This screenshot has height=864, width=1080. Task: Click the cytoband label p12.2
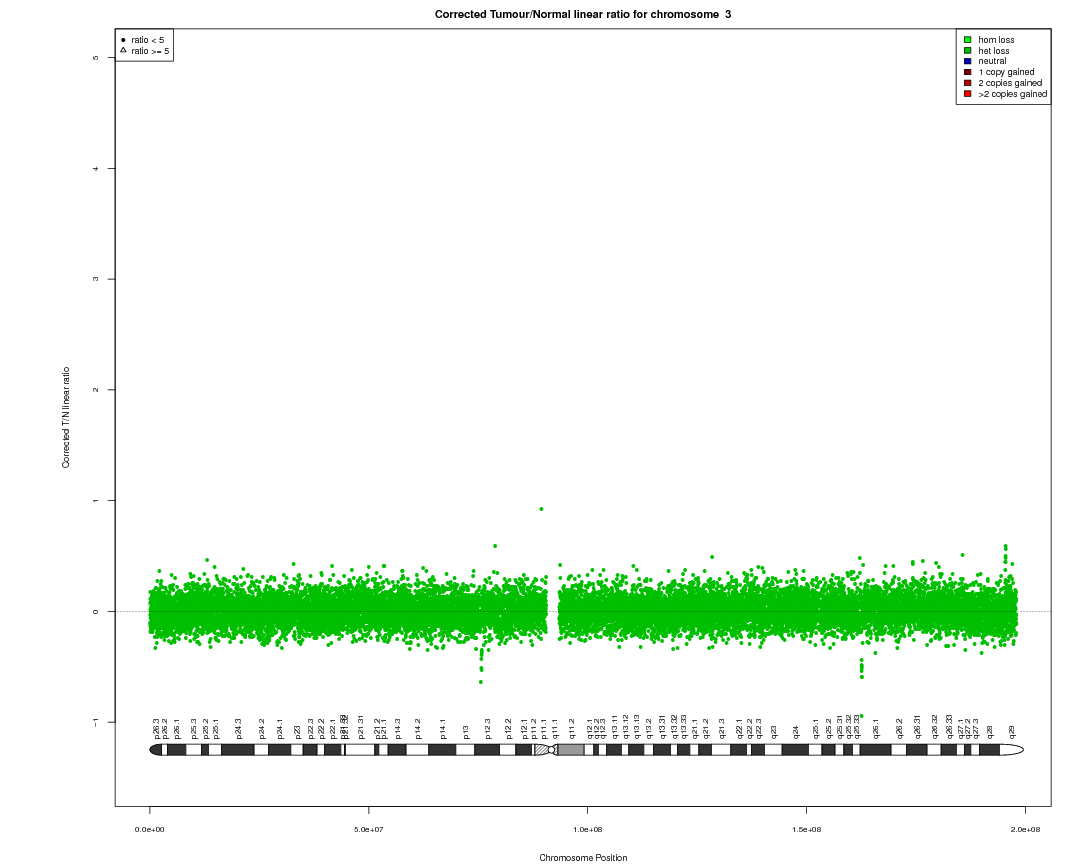click(x=508, y=729)
